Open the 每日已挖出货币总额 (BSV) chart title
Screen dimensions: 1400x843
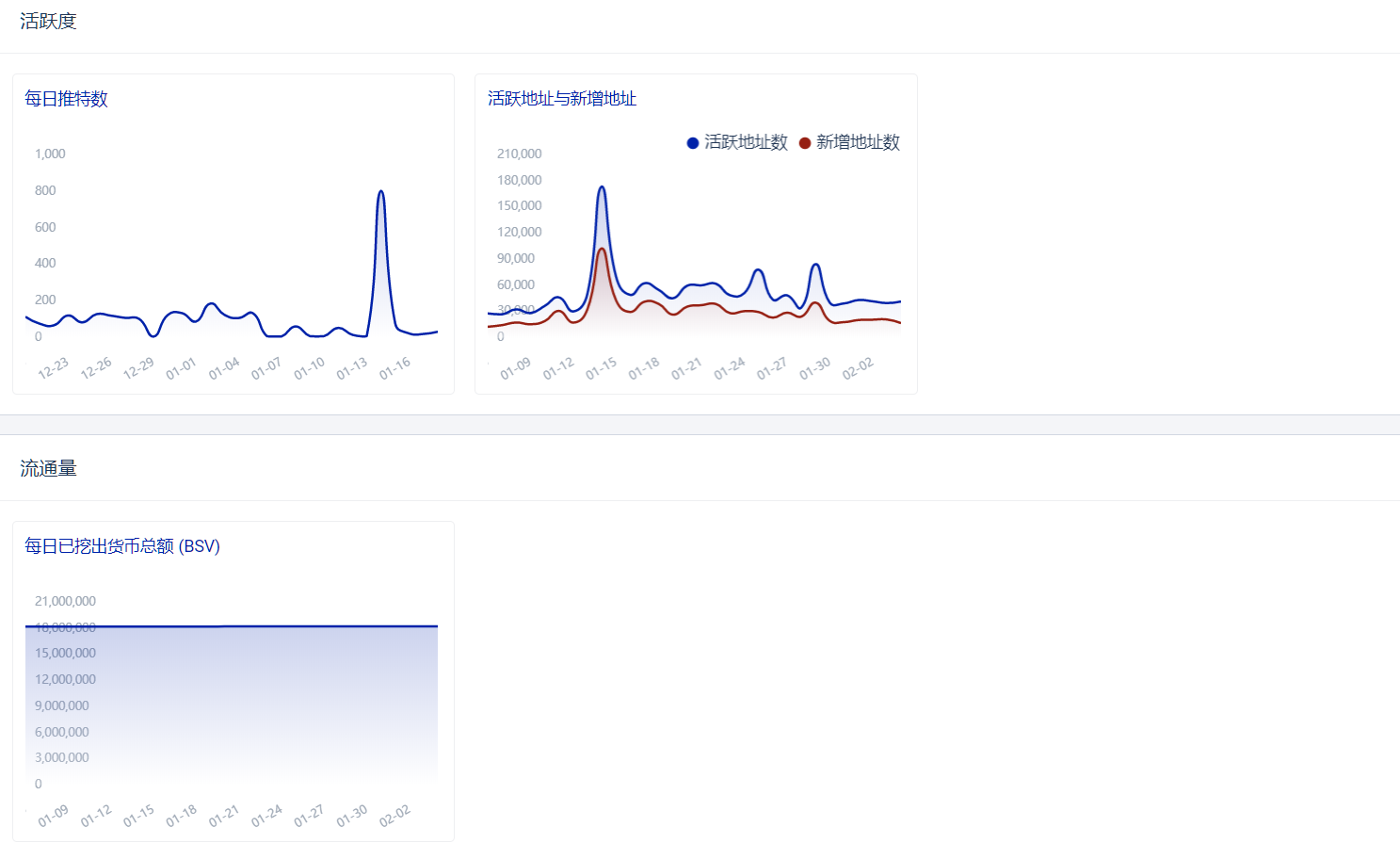(x=122, y=546)
